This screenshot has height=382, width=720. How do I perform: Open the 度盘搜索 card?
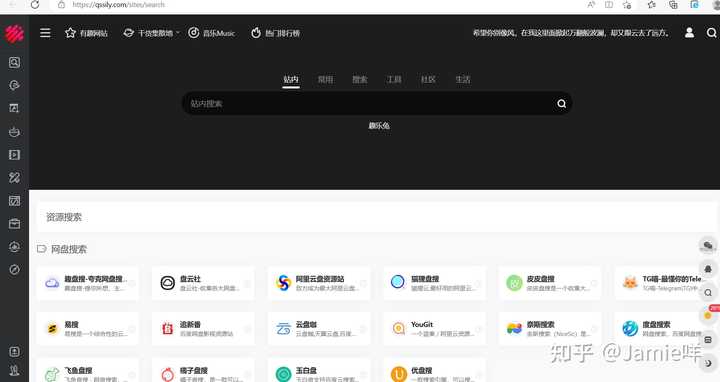coord(660,329)
